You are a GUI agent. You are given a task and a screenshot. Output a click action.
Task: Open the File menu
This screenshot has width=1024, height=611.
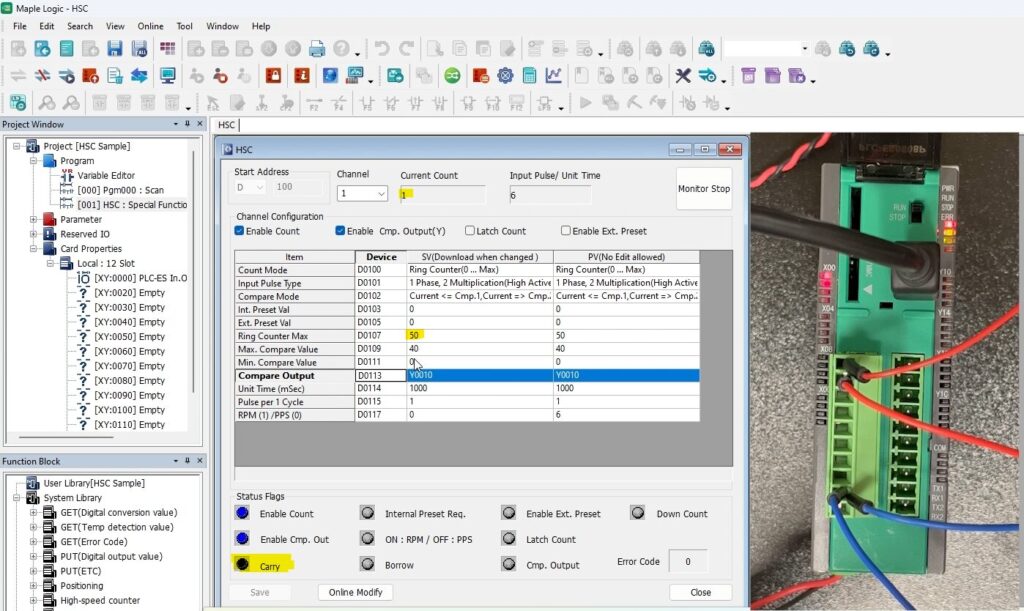(x=20, y=26)
